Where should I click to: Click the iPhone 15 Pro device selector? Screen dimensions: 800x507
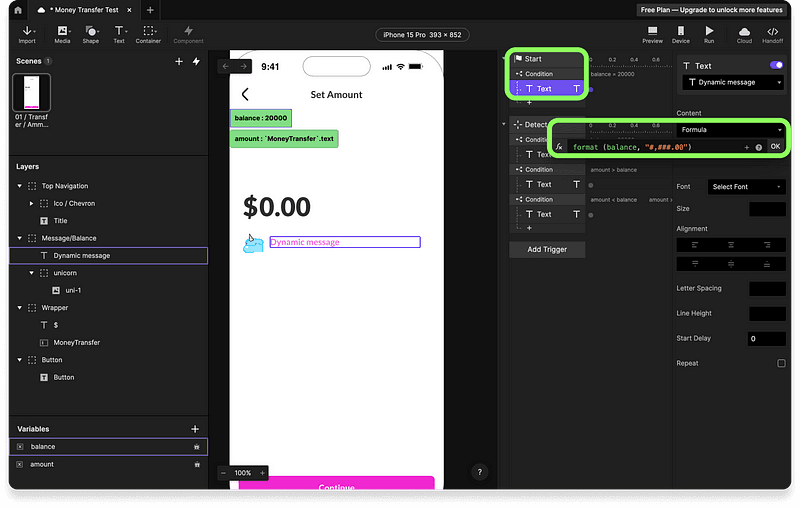click(x=422, y=35)
